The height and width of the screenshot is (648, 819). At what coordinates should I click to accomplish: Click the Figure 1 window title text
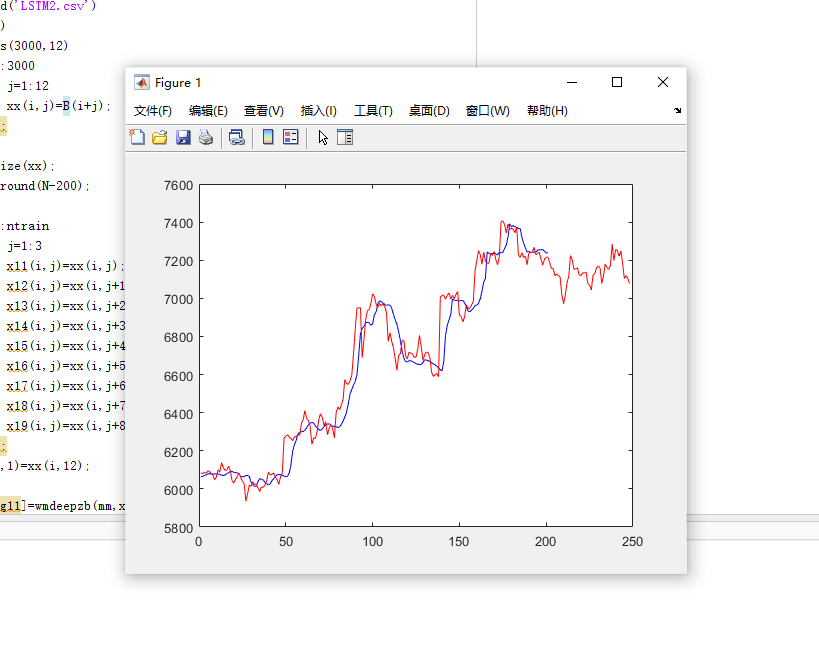[x=178, y=83]
